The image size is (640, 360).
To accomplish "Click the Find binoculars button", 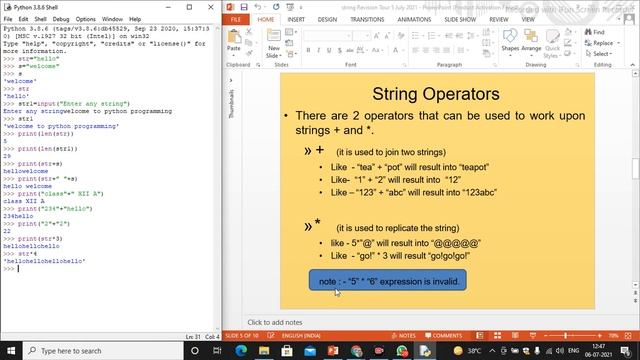I will (x=595, y=32).
